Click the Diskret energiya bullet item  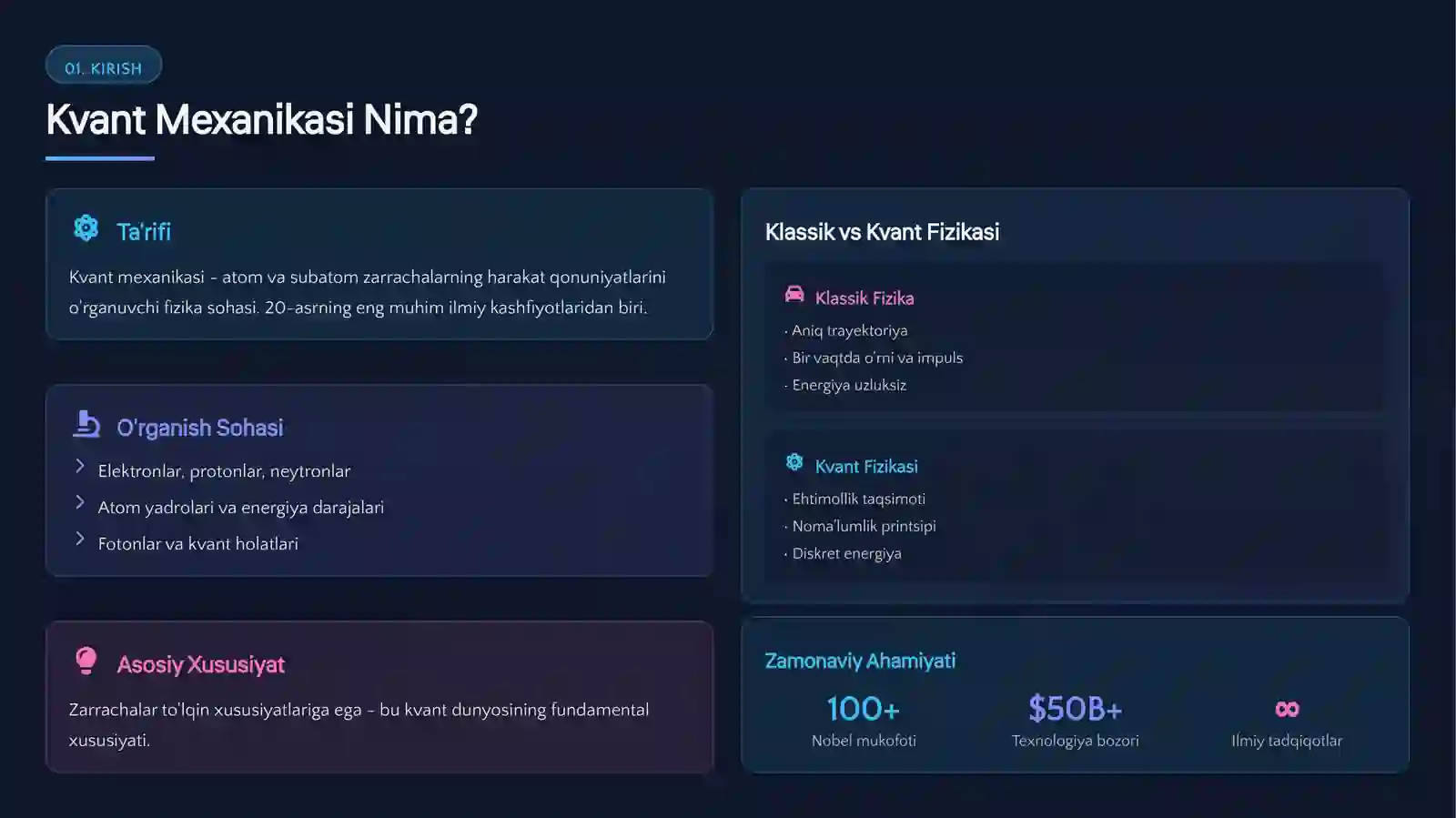(x=844, y=553)
